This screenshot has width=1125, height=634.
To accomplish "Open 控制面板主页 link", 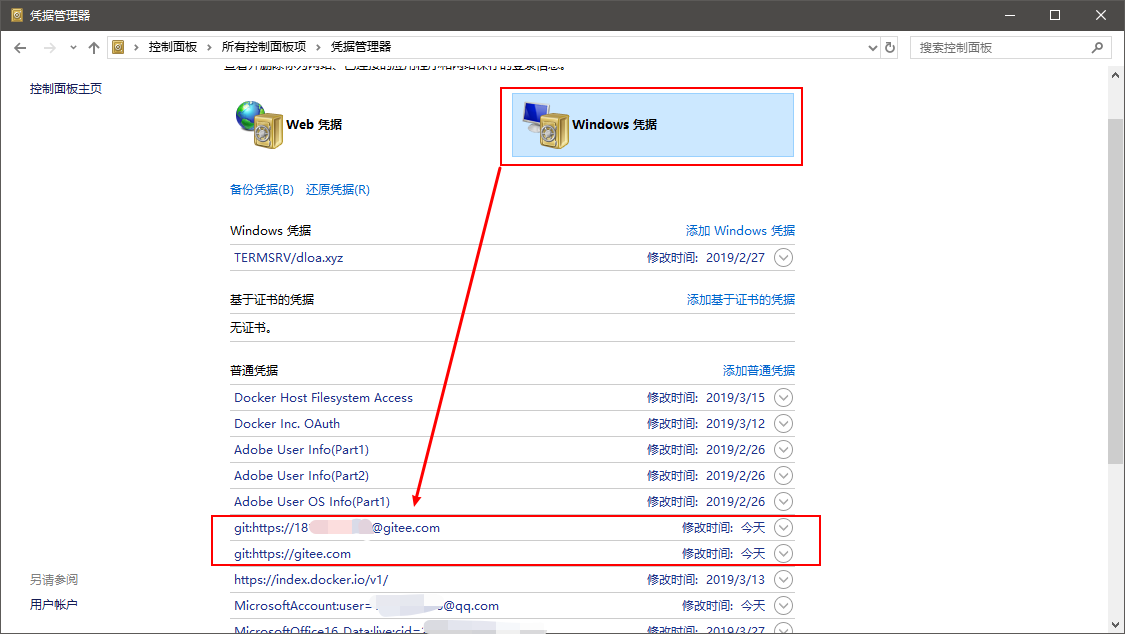I will (x=66, y=88).
